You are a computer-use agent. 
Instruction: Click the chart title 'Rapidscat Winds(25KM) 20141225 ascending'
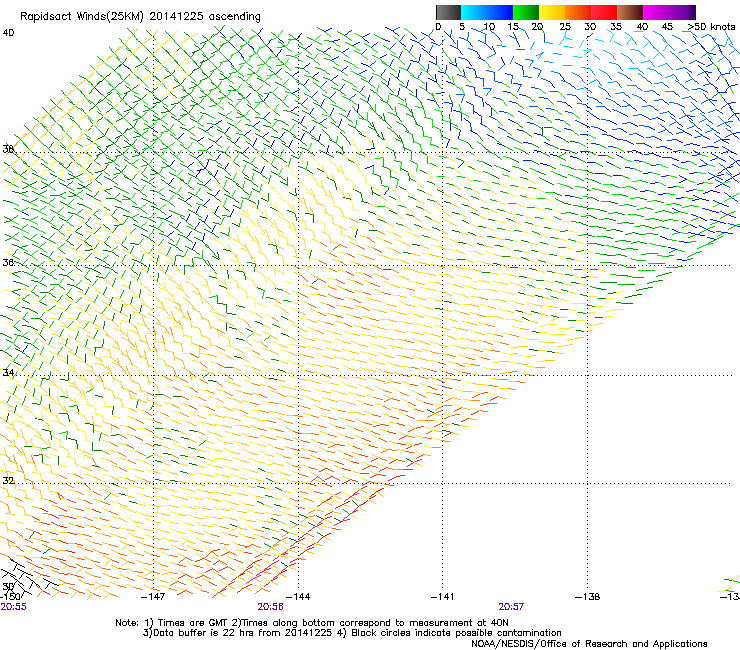pos(140,17)
